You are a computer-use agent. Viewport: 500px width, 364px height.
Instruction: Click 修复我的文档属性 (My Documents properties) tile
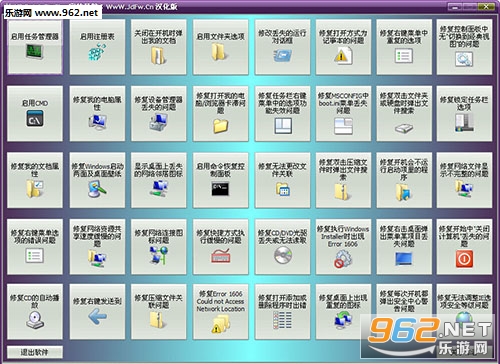point(35,180)
